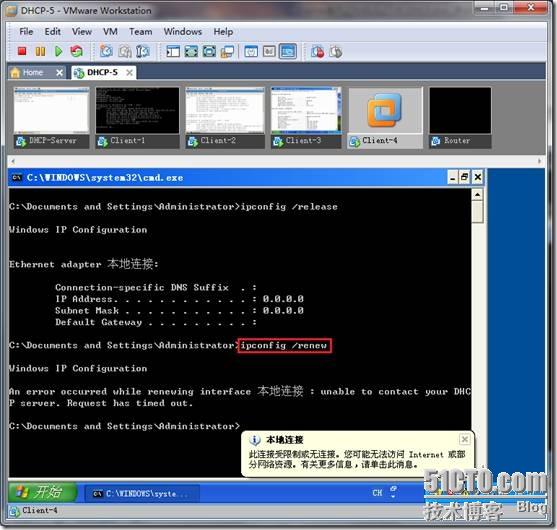Click left arrow of thumbnail scrollbar
The width and height of the screenshot is (557, 530).
[x=13, y=161]
